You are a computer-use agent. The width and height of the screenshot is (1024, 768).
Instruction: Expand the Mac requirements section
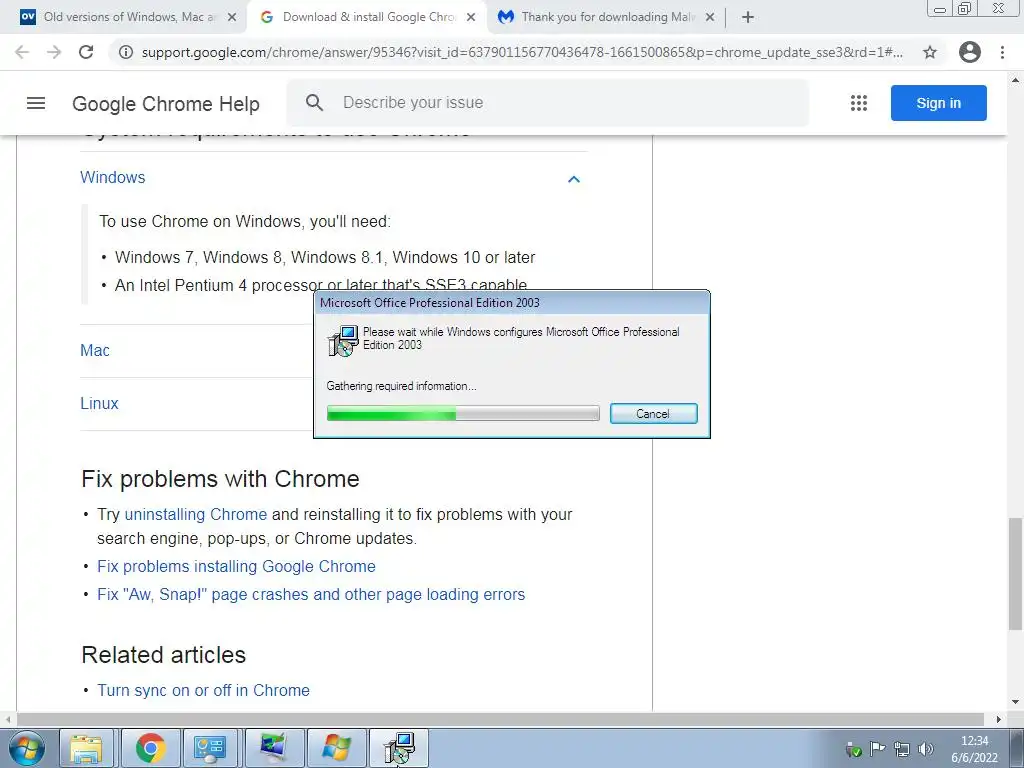click(95, 351)
